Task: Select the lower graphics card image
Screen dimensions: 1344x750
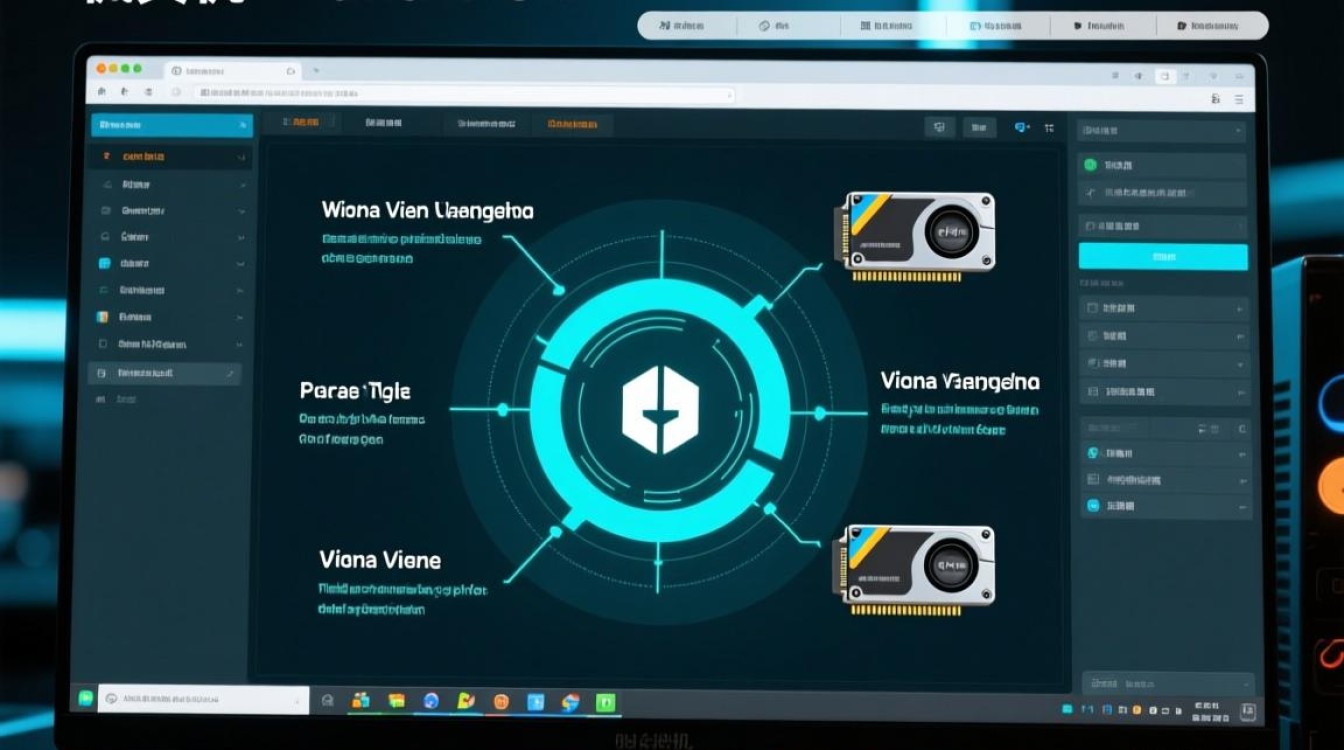Action: [x=917, y=565]
